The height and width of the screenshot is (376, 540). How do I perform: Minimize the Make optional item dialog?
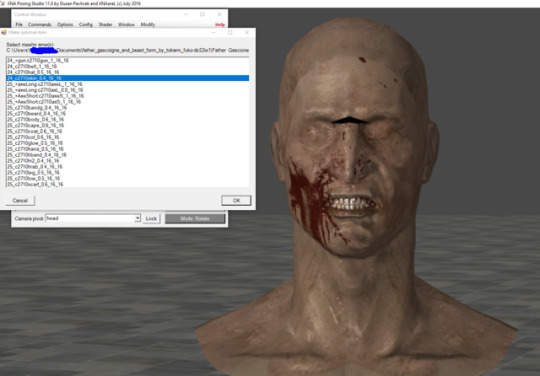point(214,32)
